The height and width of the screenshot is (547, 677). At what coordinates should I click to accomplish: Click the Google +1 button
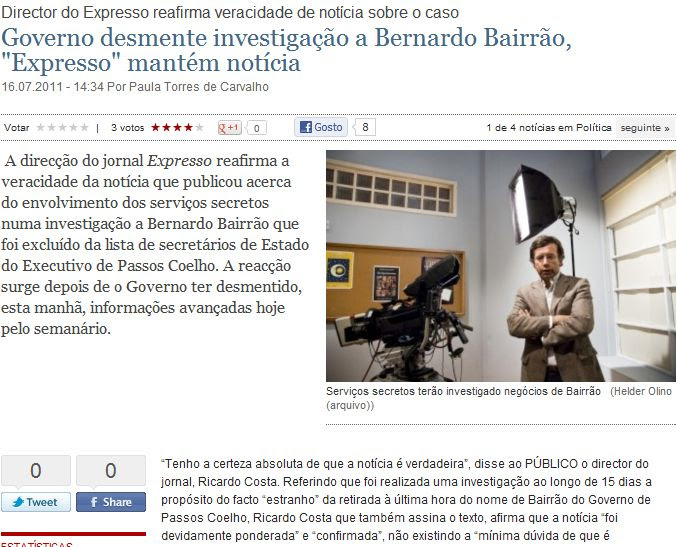(230, 128)
